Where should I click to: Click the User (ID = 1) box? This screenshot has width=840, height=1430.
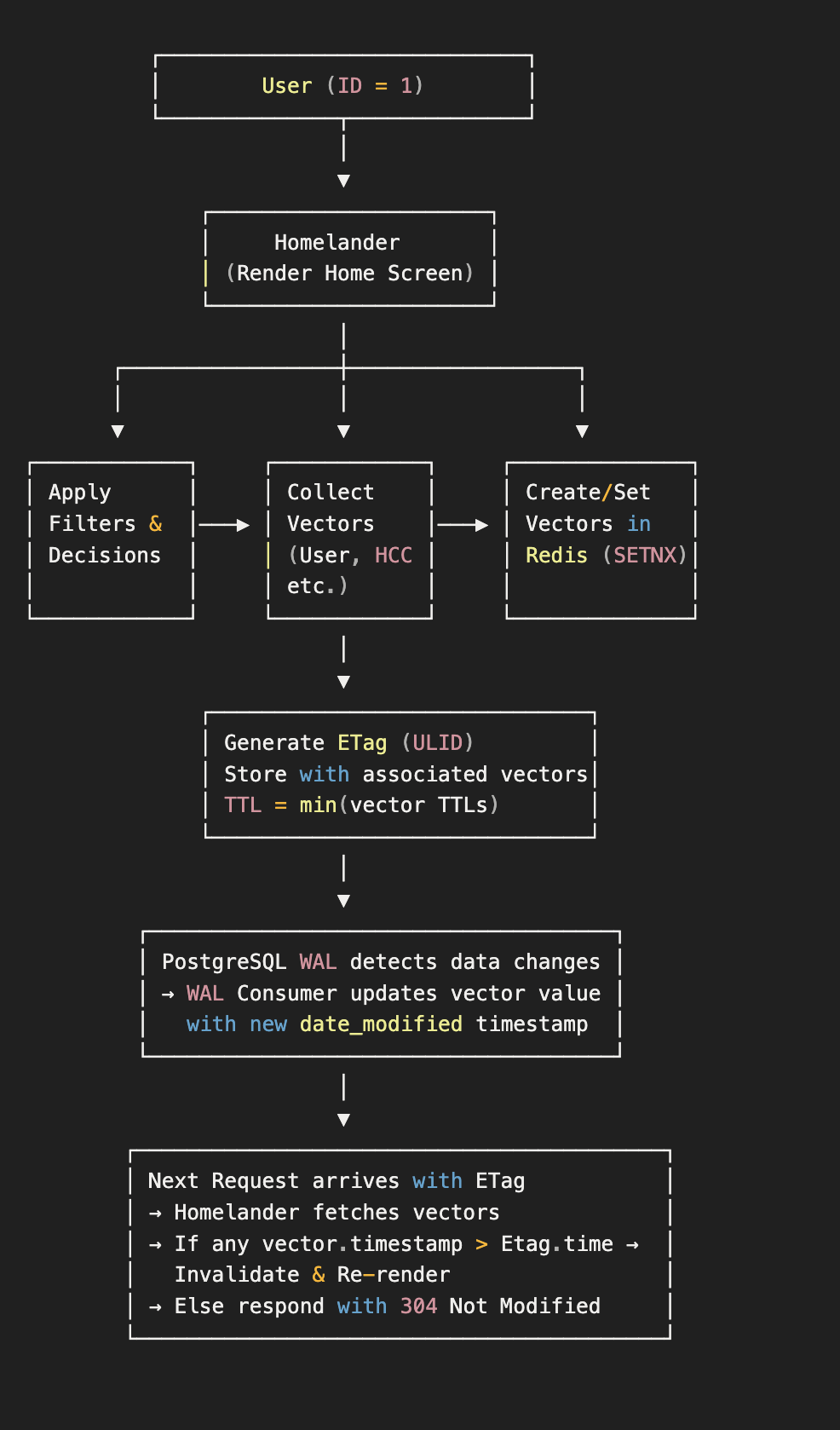point(342,86)
